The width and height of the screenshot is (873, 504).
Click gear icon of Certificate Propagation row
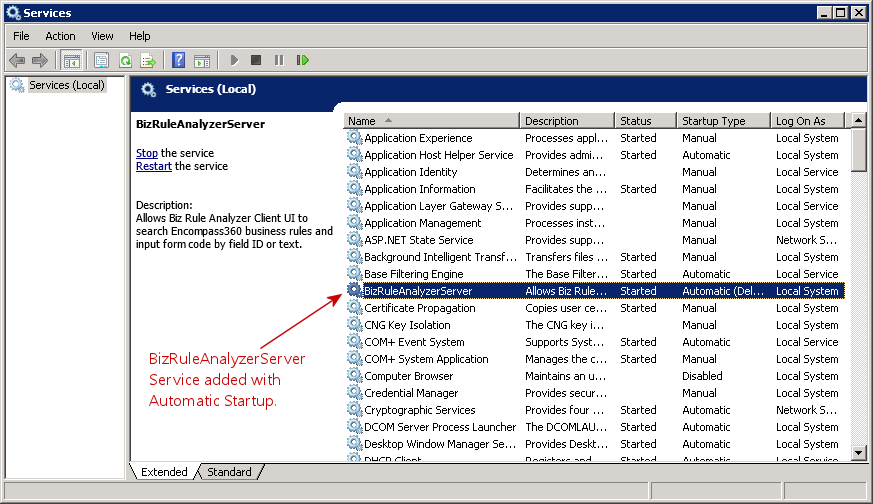click(x=354, y=307)
